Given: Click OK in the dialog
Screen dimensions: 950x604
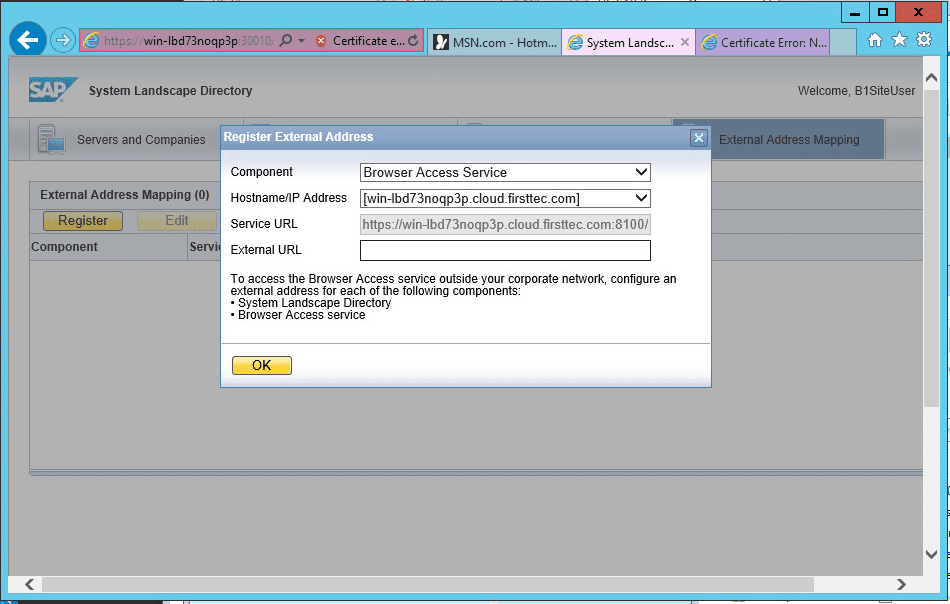Looking at the screenshot, I should click(261, 365).
